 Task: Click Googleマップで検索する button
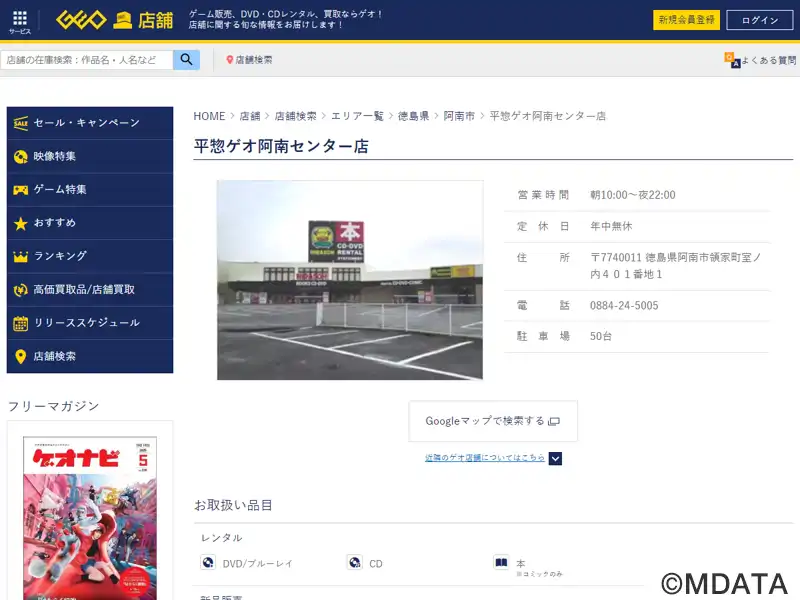493,421
